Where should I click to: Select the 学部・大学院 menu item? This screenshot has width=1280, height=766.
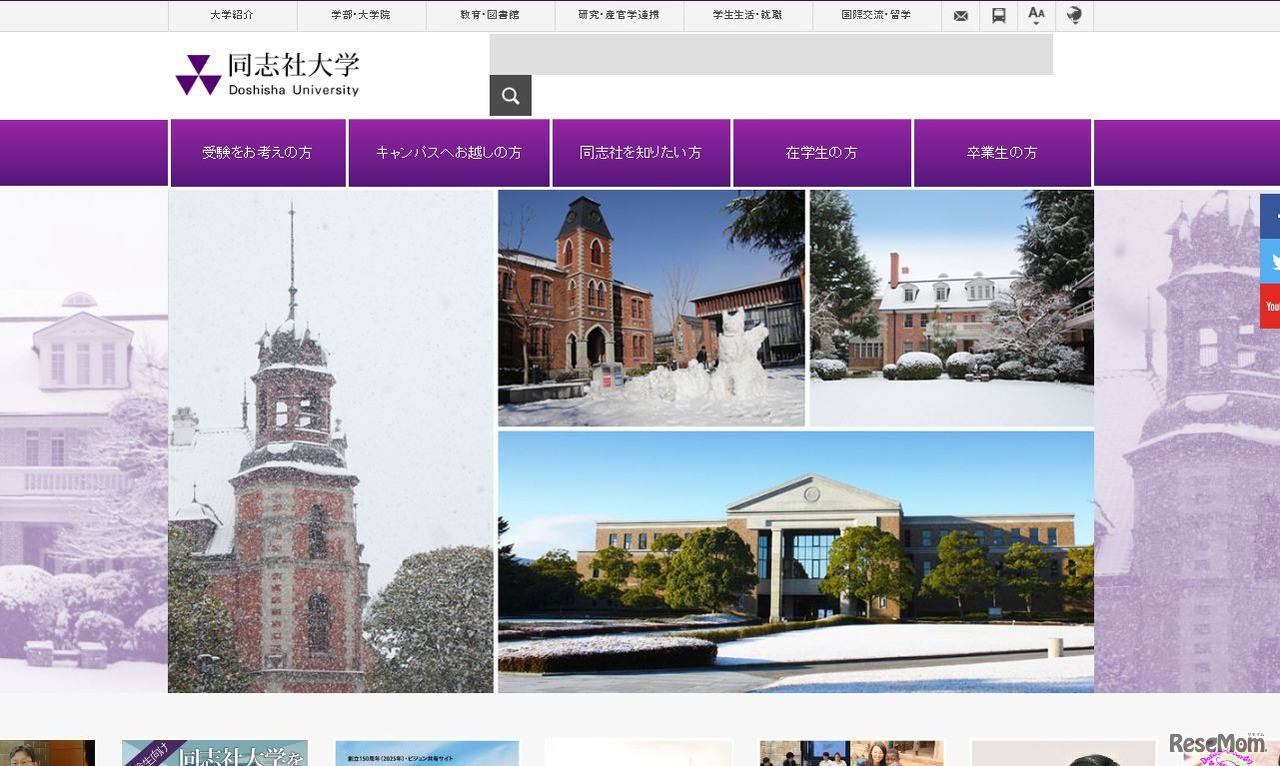click(x=360, y=15)
